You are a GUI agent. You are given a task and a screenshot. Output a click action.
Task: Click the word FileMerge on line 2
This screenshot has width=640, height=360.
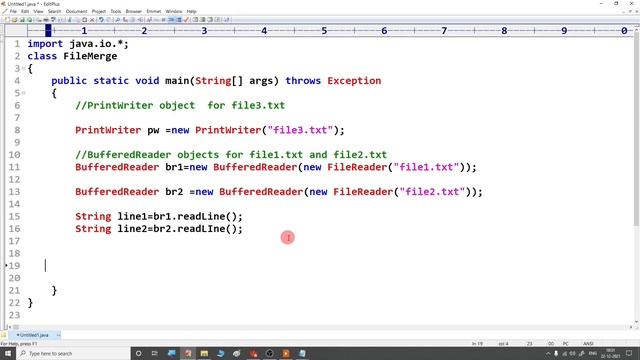[90, 56]
